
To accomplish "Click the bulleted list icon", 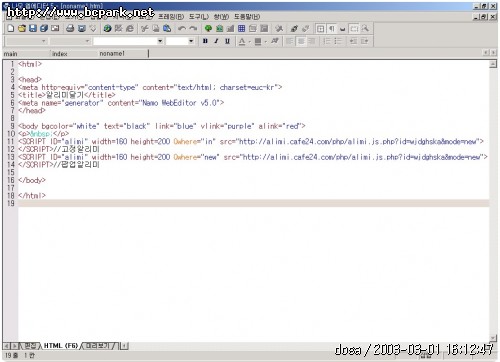I will (x=338, y=41).
